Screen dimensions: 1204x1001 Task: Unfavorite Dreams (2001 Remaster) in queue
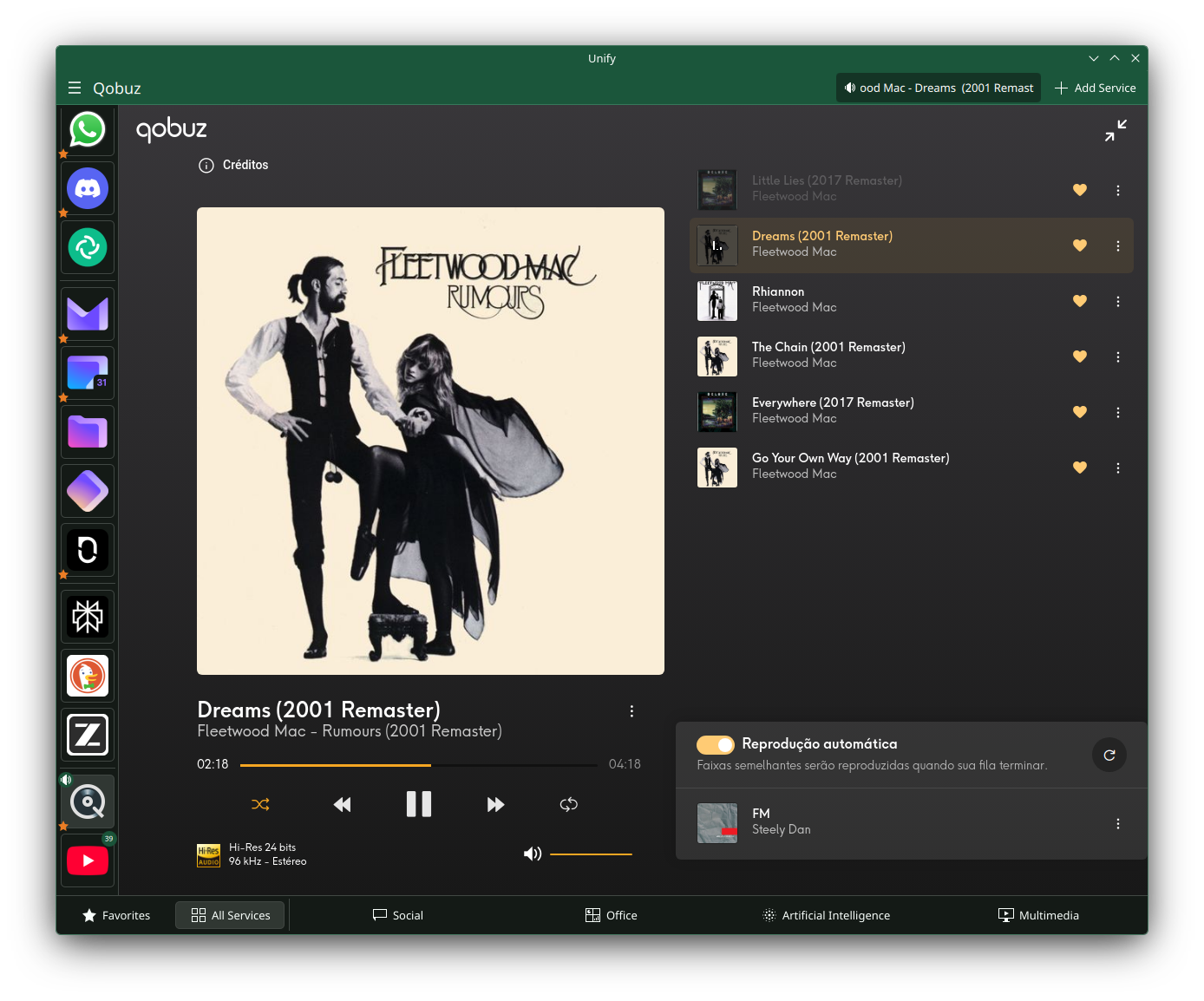tap(1080, 245)
